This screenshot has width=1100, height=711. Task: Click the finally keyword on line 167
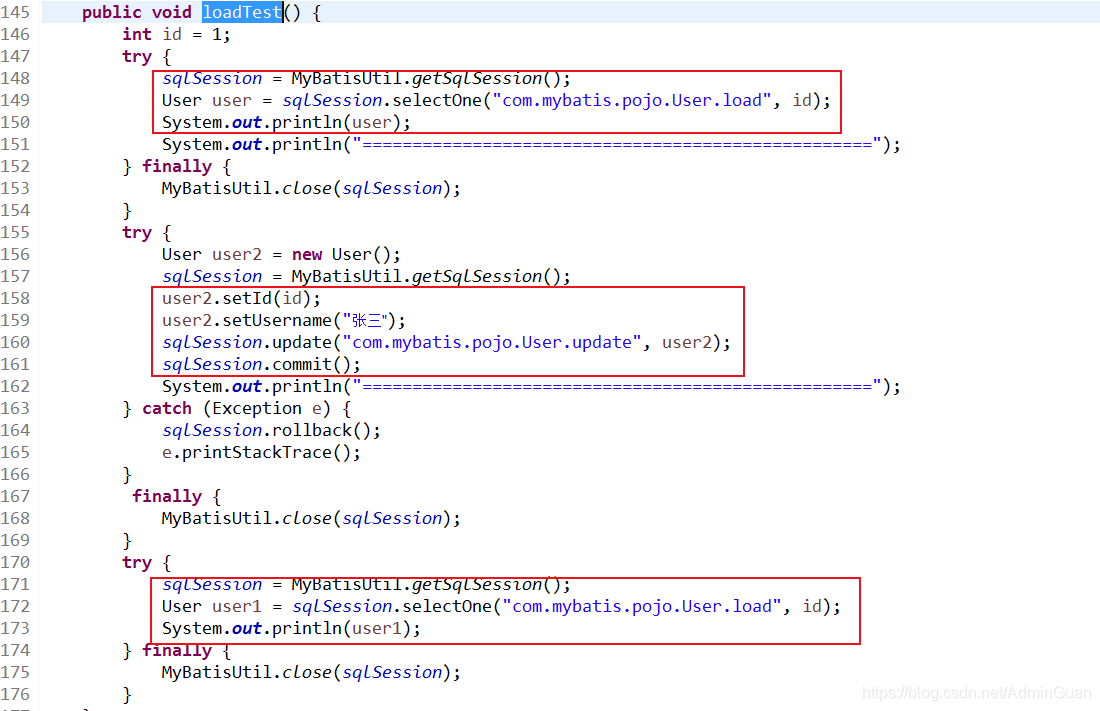point(167,496)
